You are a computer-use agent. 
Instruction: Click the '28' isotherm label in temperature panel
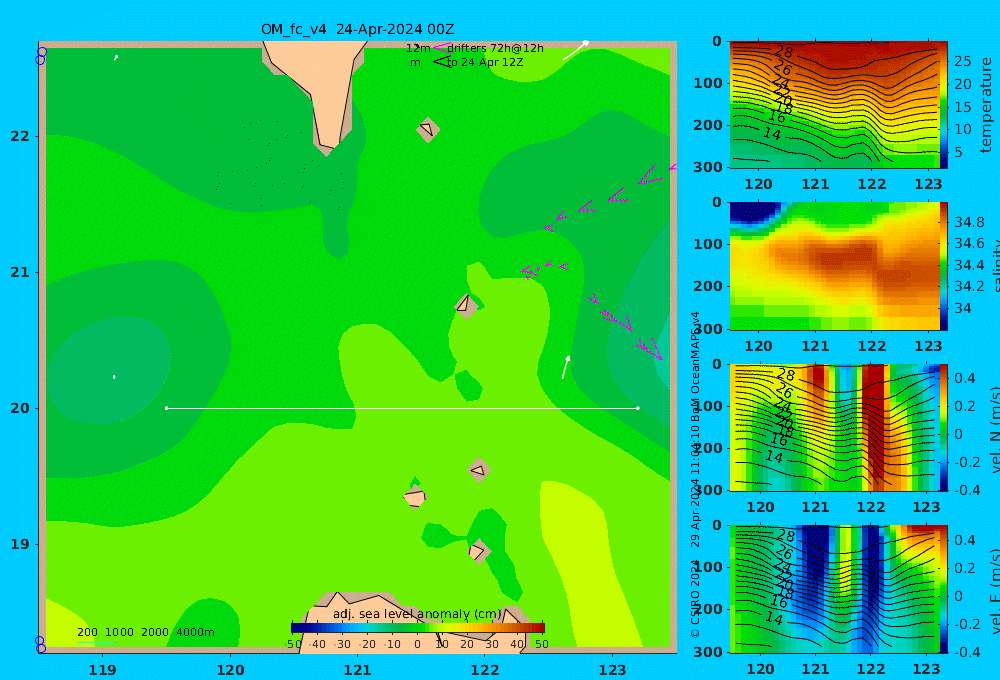[x=783, y=52]
